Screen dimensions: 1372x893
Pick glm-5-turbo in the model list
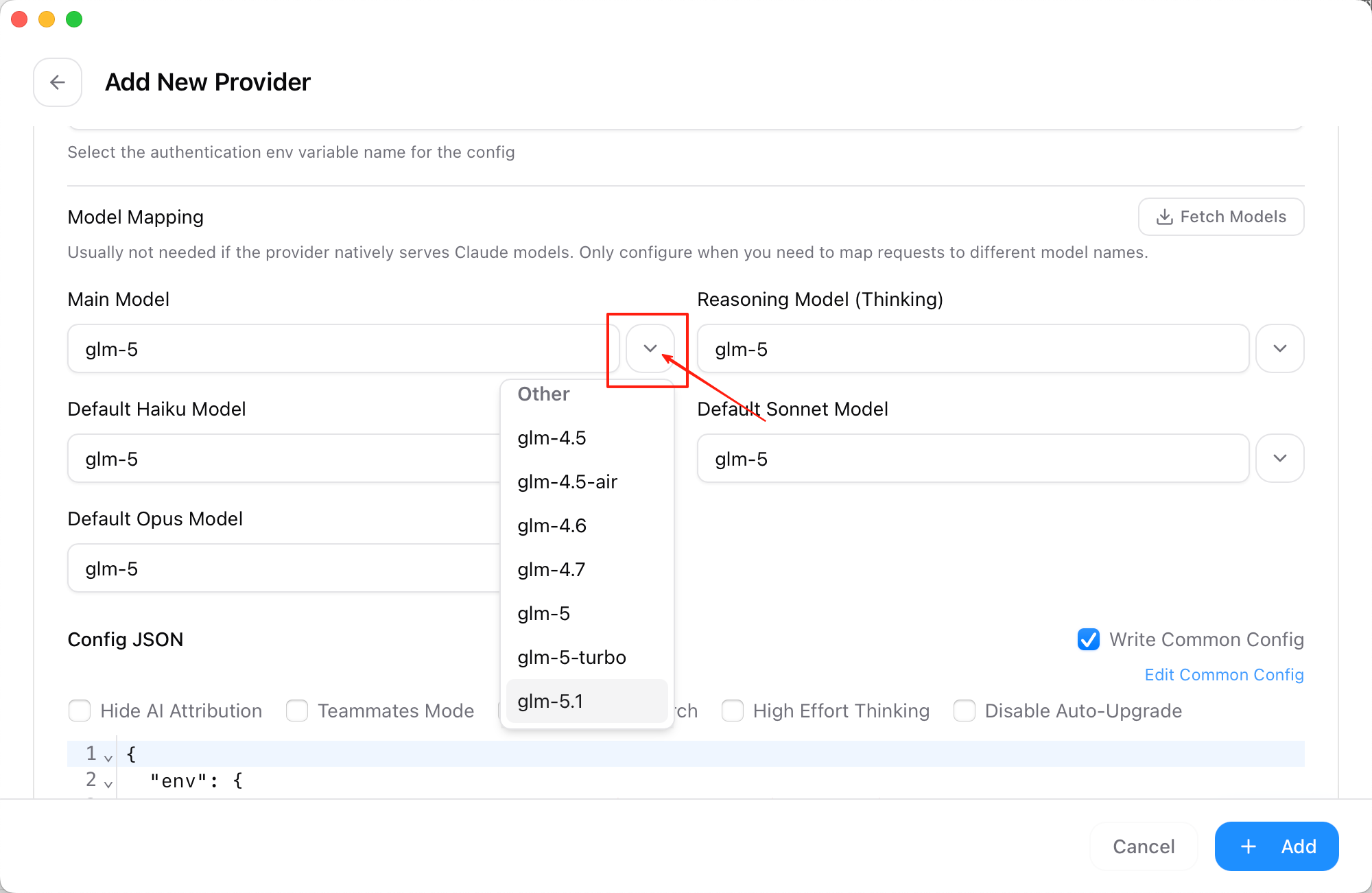pyautogui.click(x=571, y=657)
